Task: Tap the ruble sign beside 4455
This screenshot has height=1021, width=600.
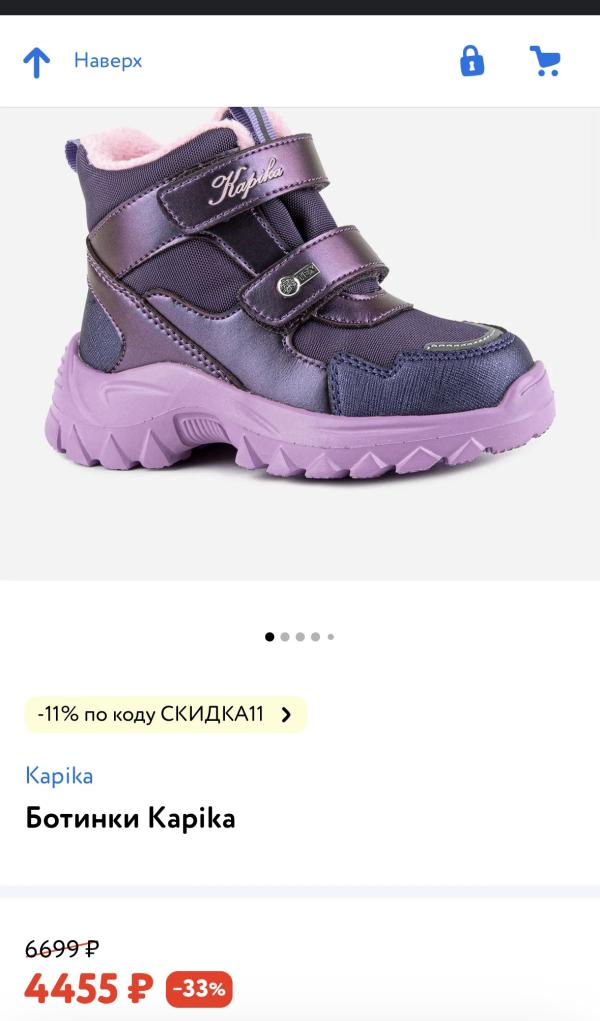Action: 139,988
